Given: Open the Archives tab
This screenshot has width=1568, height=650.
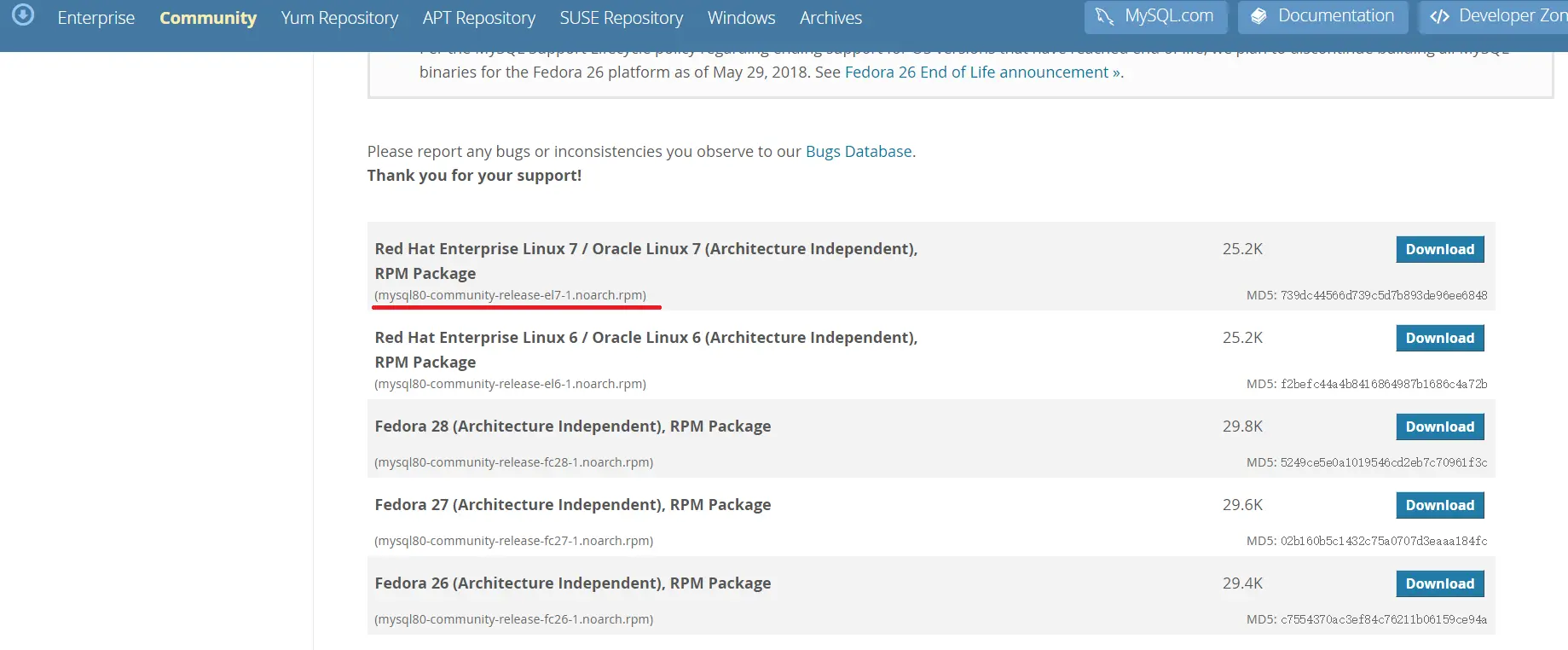Looking at the screenshot, I should pyautogui.click(x=830, y=18).
